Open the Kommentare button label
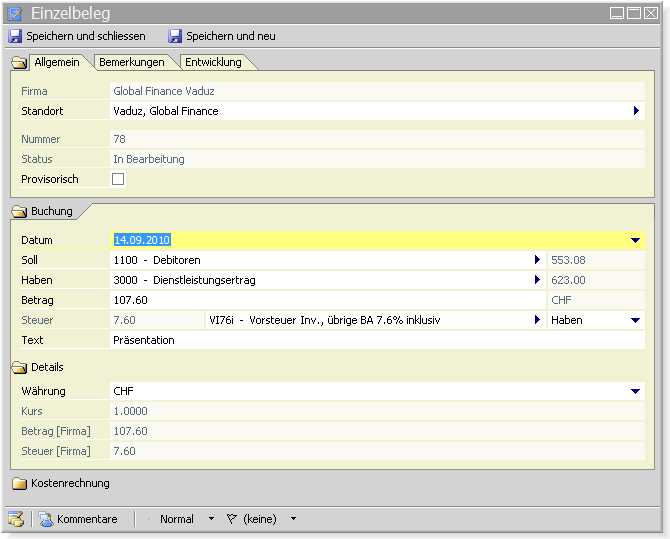 [x=87, y=519]
